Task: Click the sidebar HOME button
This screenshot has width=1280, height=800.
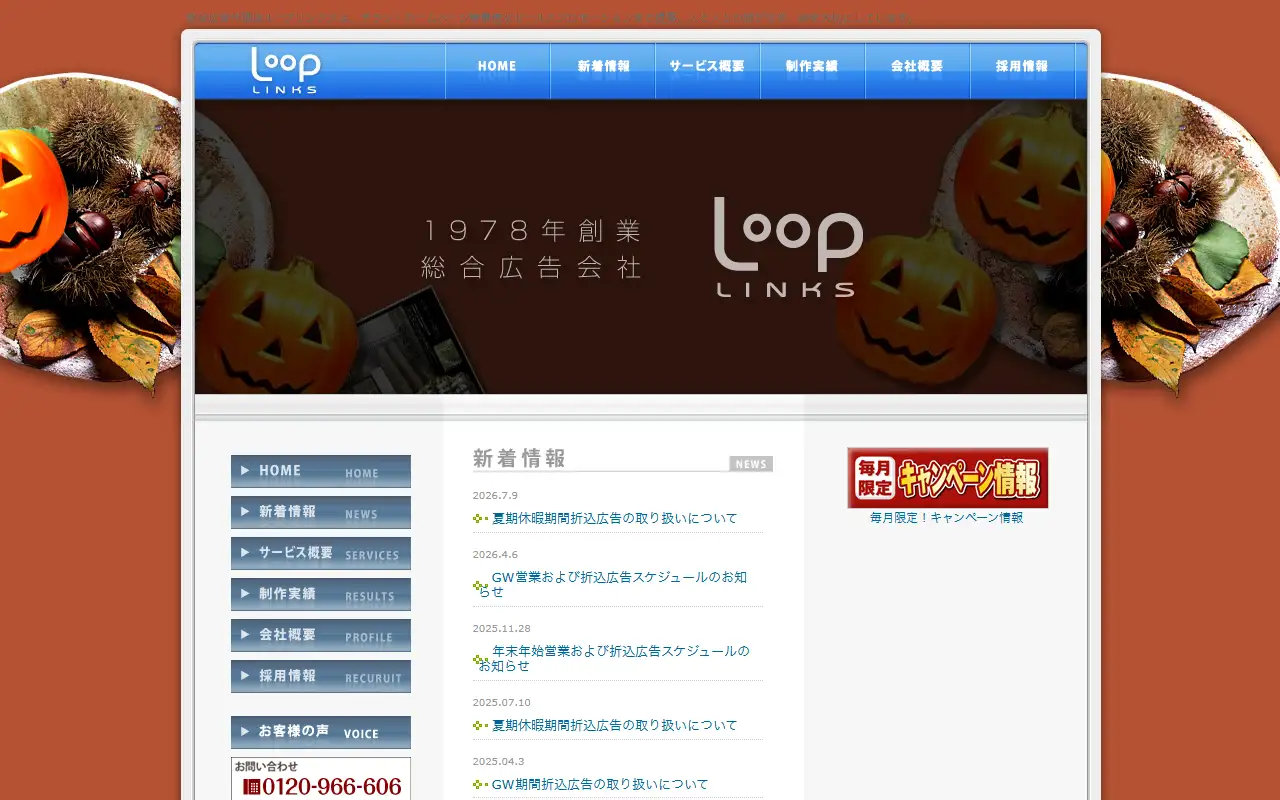Action: pyautogui.click(x=321, y=471)
